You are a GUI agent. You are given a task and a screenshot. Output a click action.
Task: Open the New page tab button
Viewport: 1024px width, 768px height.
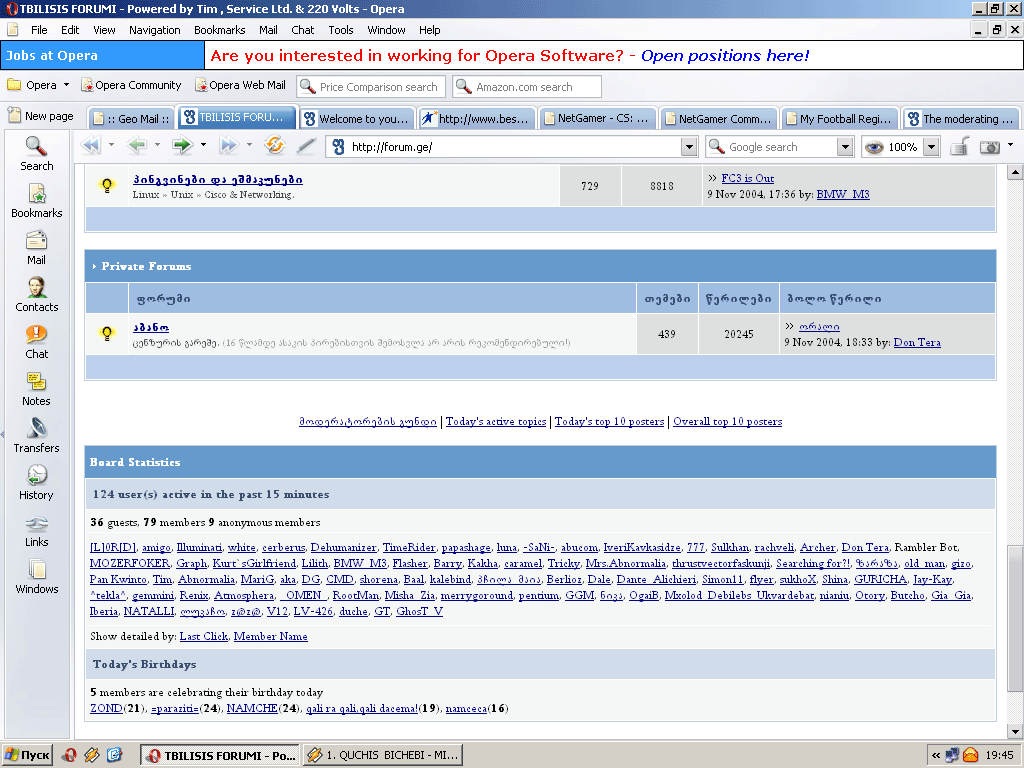pos(40,116)
